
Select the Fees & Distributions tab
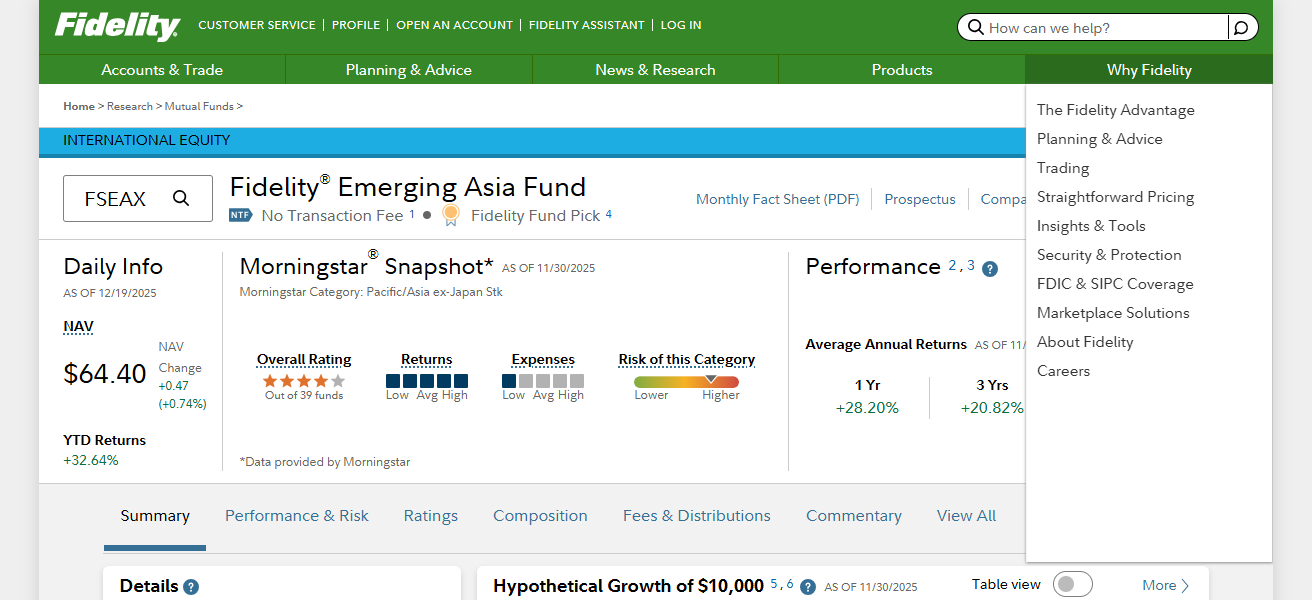697,515
